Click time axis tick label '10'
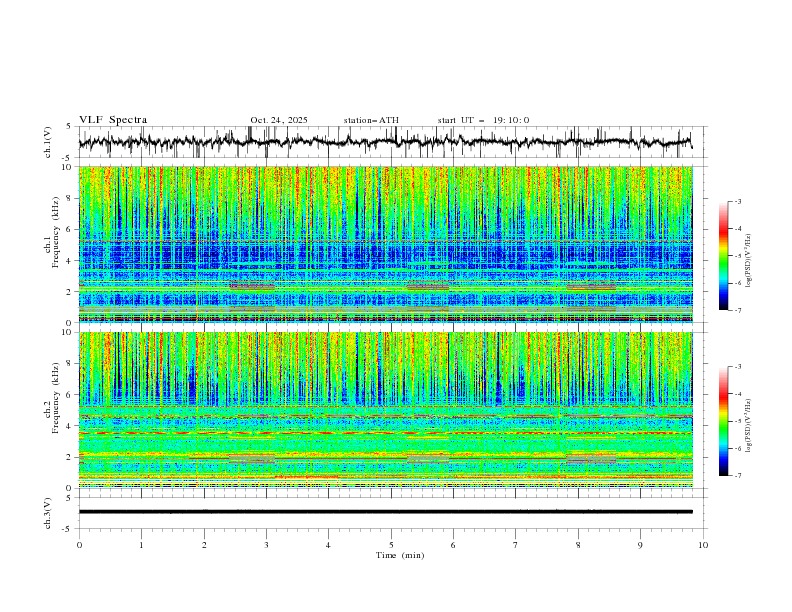The image size is (792, 612). tap(703, 545)
